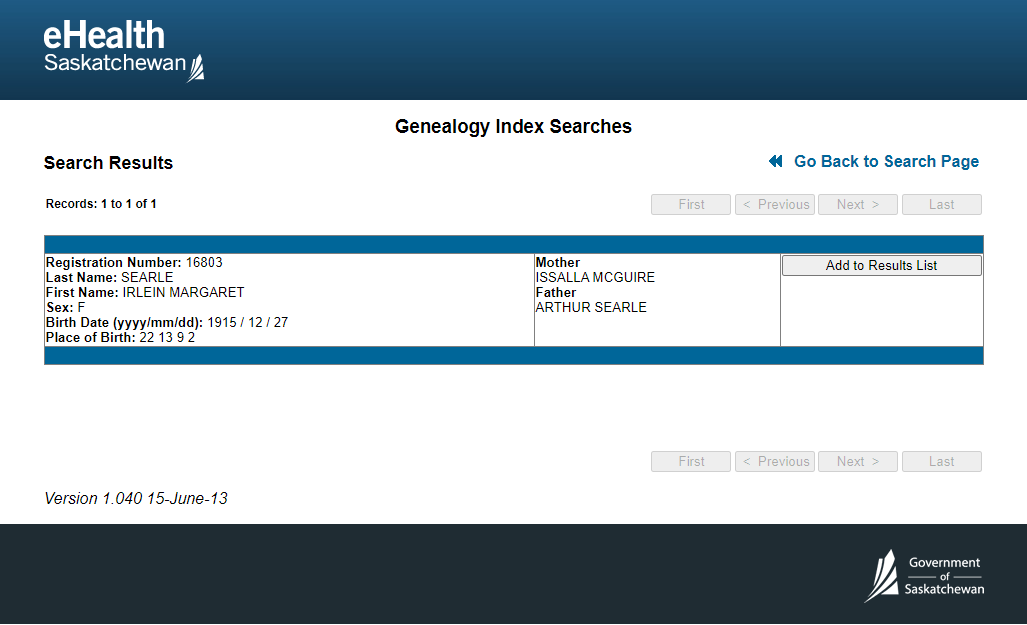Click the double-arrow rewind icon beside Go Back
This screenshot has height=625, width=1027.
[x=776, y=162]
